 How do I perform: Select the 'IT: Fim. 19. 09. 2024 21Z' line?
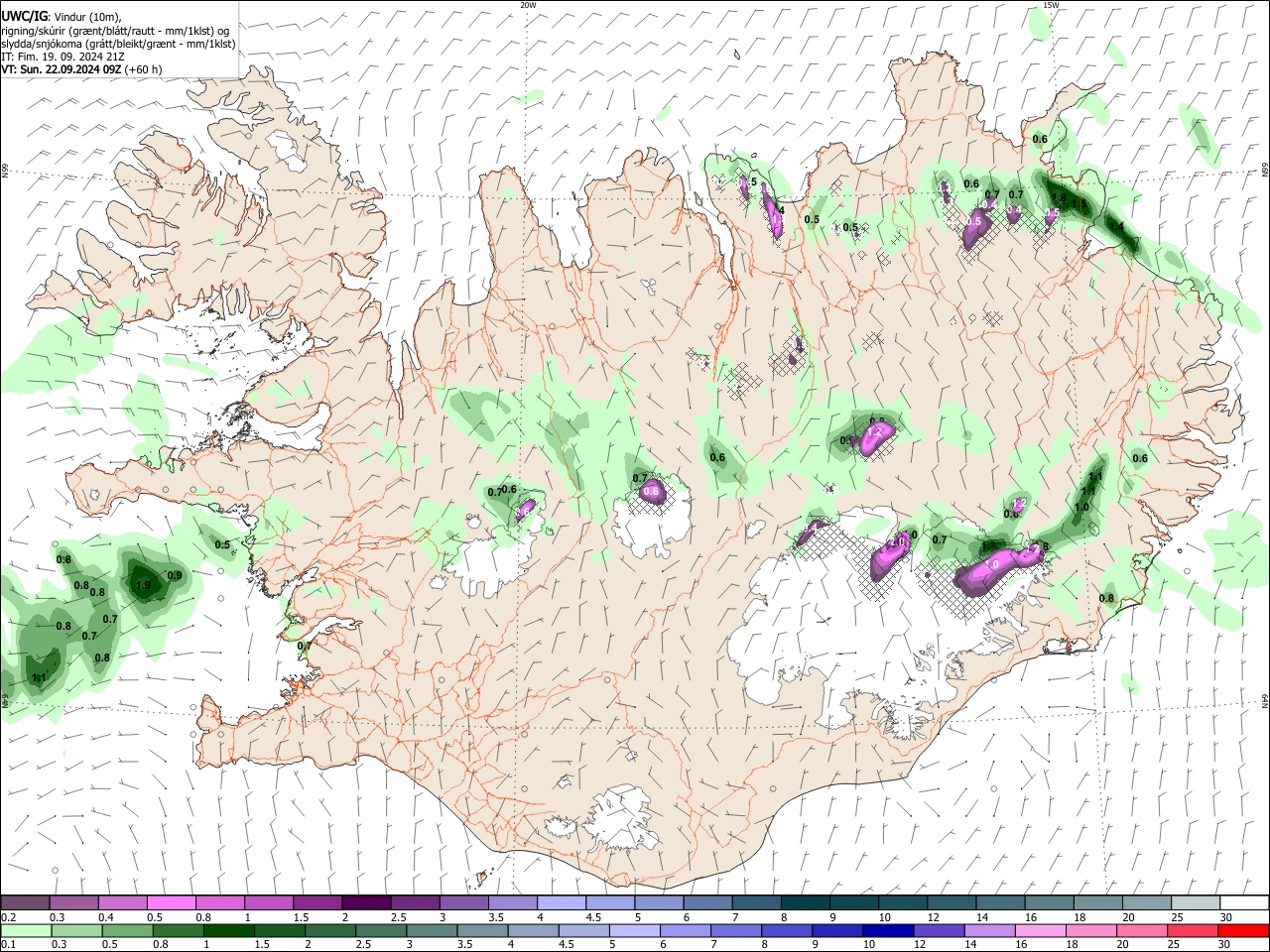(x=63, y=57)
